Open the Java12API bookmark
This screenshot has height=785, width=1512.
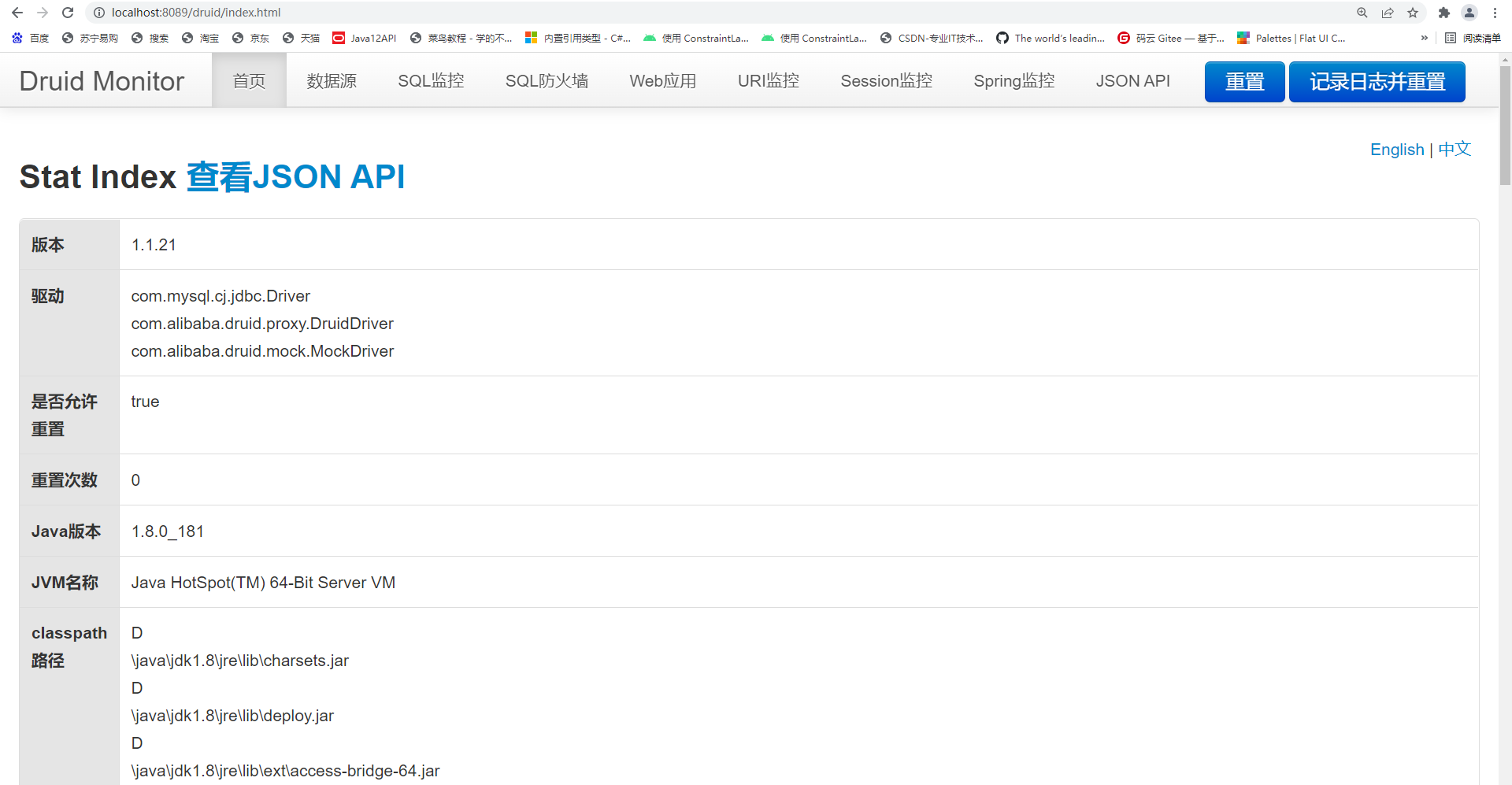365,38
